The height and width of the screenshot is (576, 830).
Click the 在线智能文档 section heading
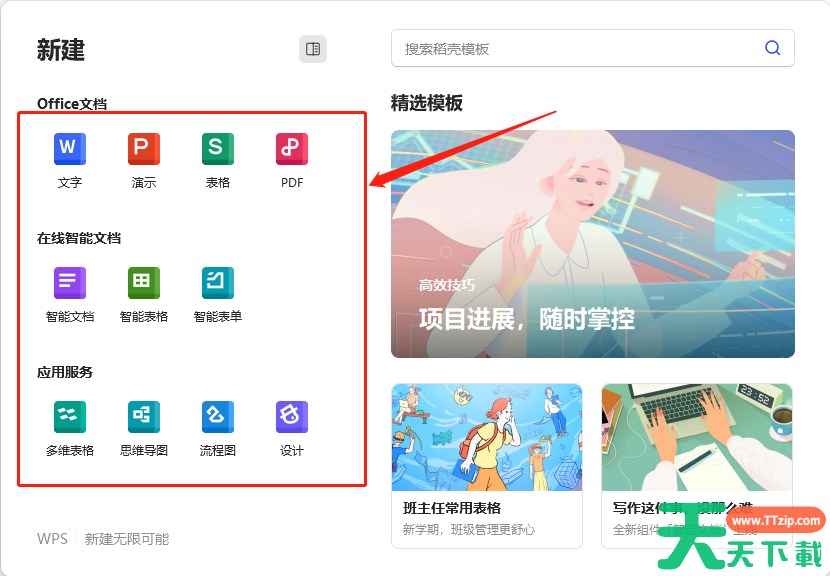(79, 238)
